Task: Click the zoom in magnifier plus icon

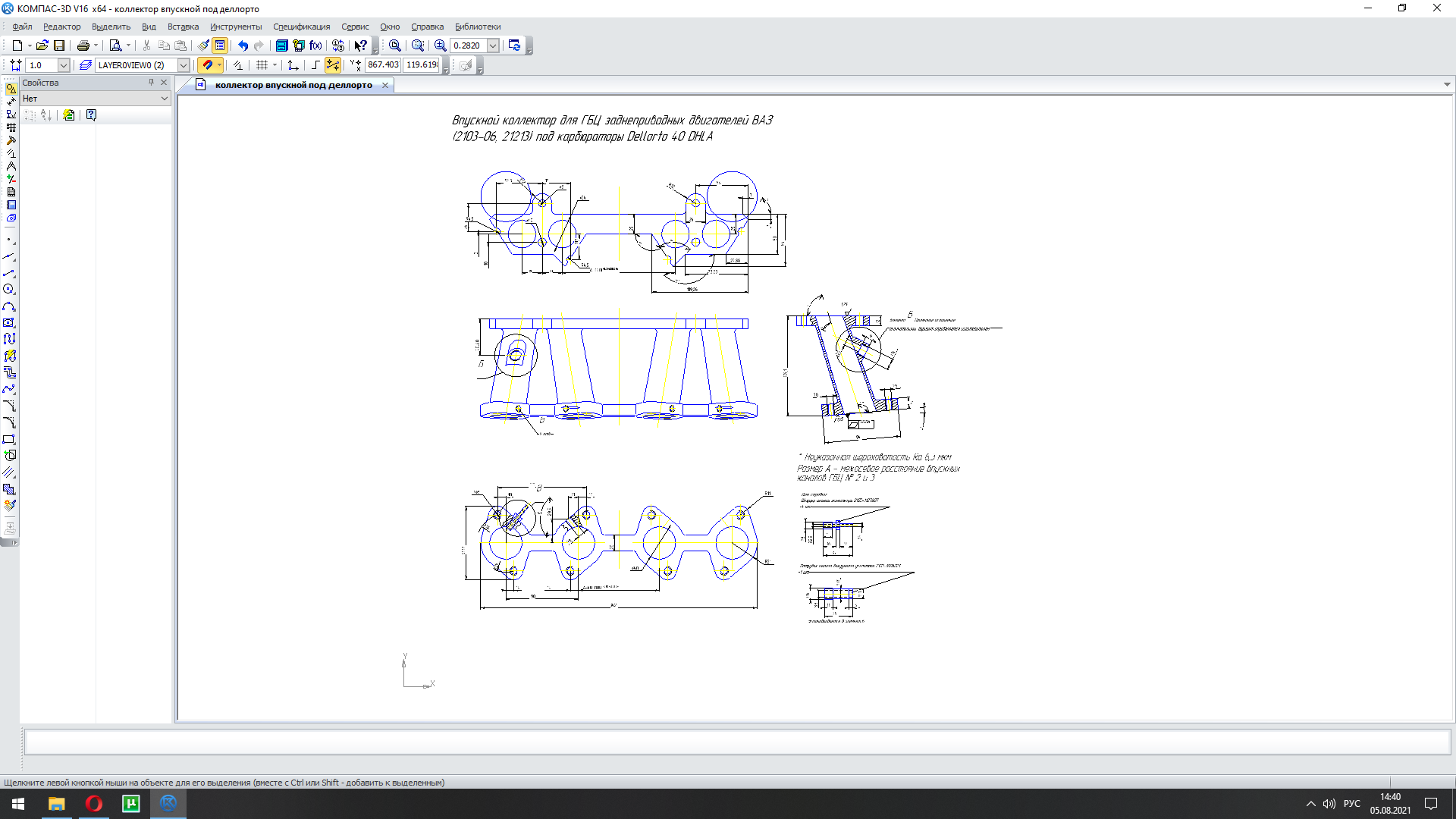Action: pyautogui.click(x=441, y=45)
